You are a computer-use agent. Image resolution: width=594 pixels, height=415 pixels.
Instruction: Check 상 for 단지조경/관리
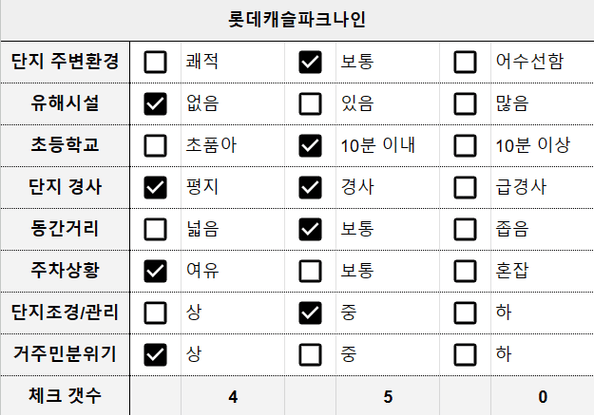(x=155, y=313)
